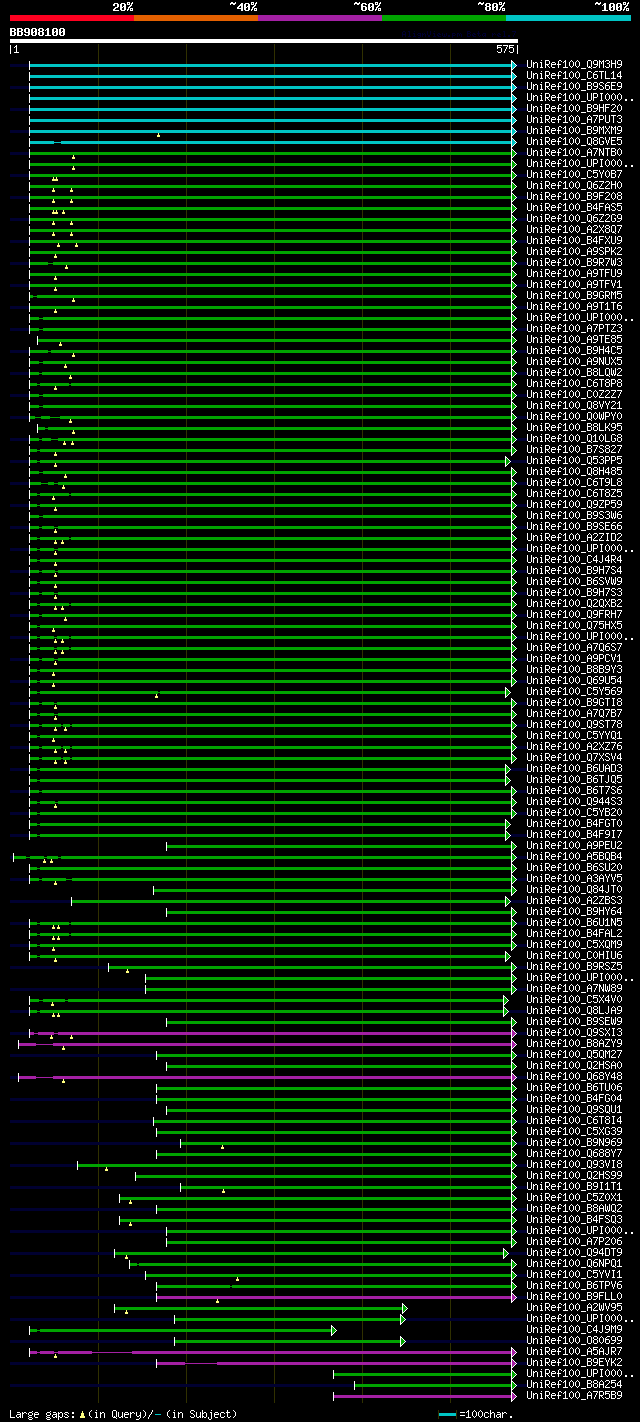Select the UniRef100_B9RSZ5 label

pos(575,967)
